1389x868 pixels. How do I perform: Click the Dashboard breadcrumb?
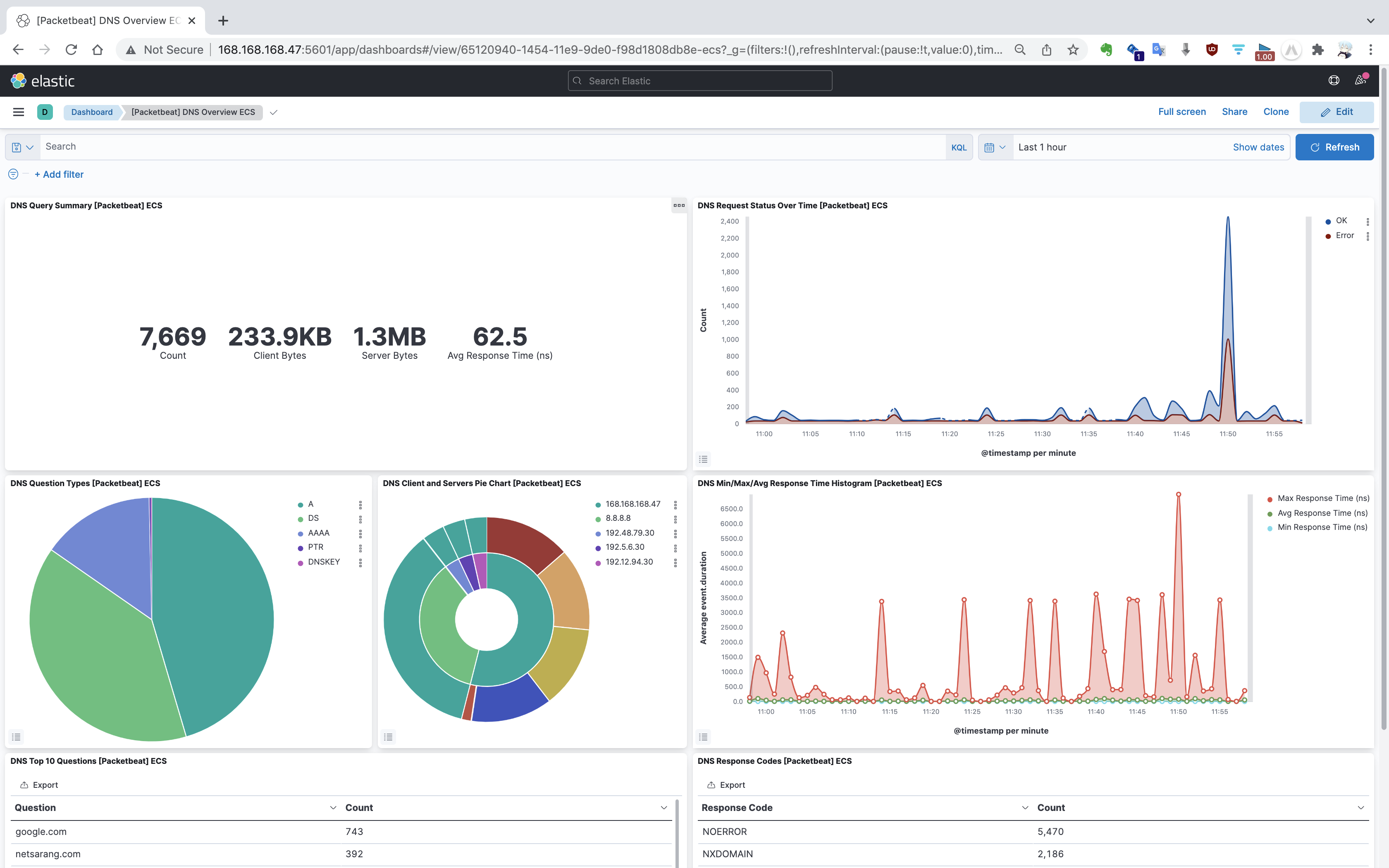point(92,112)
